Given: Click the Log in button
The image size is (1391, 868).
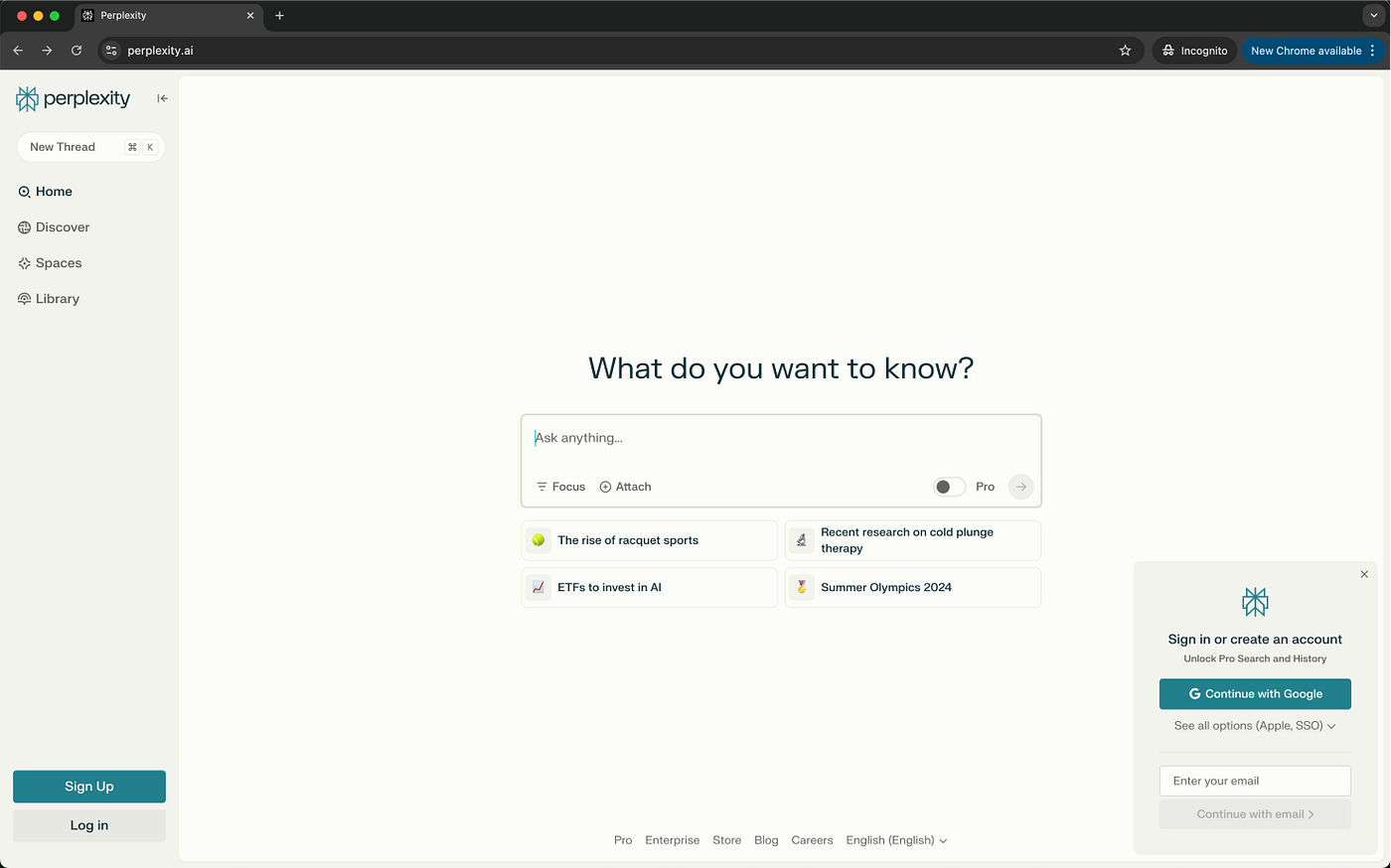Looking at the screenshot, I should coord(89,825).
